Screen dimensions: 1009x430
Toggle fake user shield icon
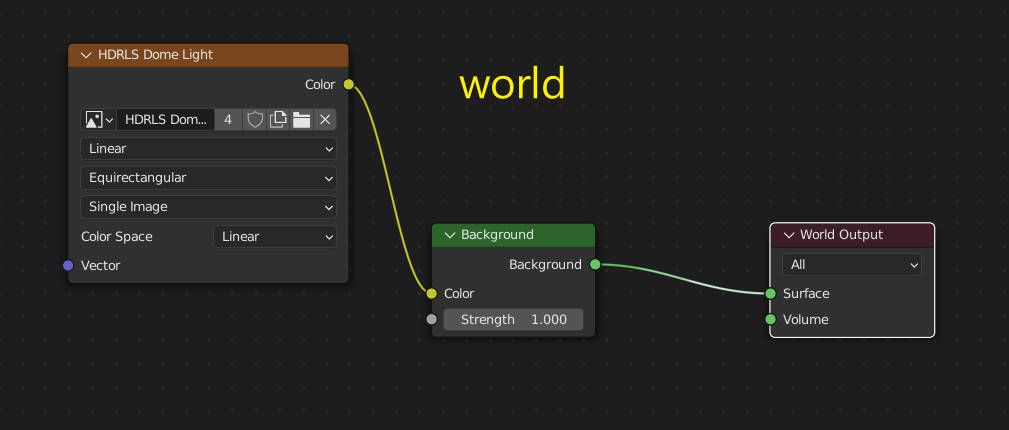click(x=255, y=120)
